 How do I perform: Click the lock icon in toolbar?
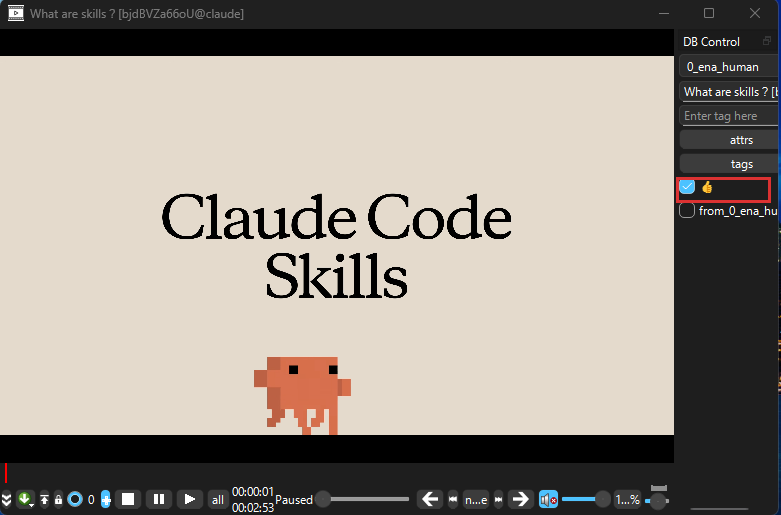(x=59, y=499)
